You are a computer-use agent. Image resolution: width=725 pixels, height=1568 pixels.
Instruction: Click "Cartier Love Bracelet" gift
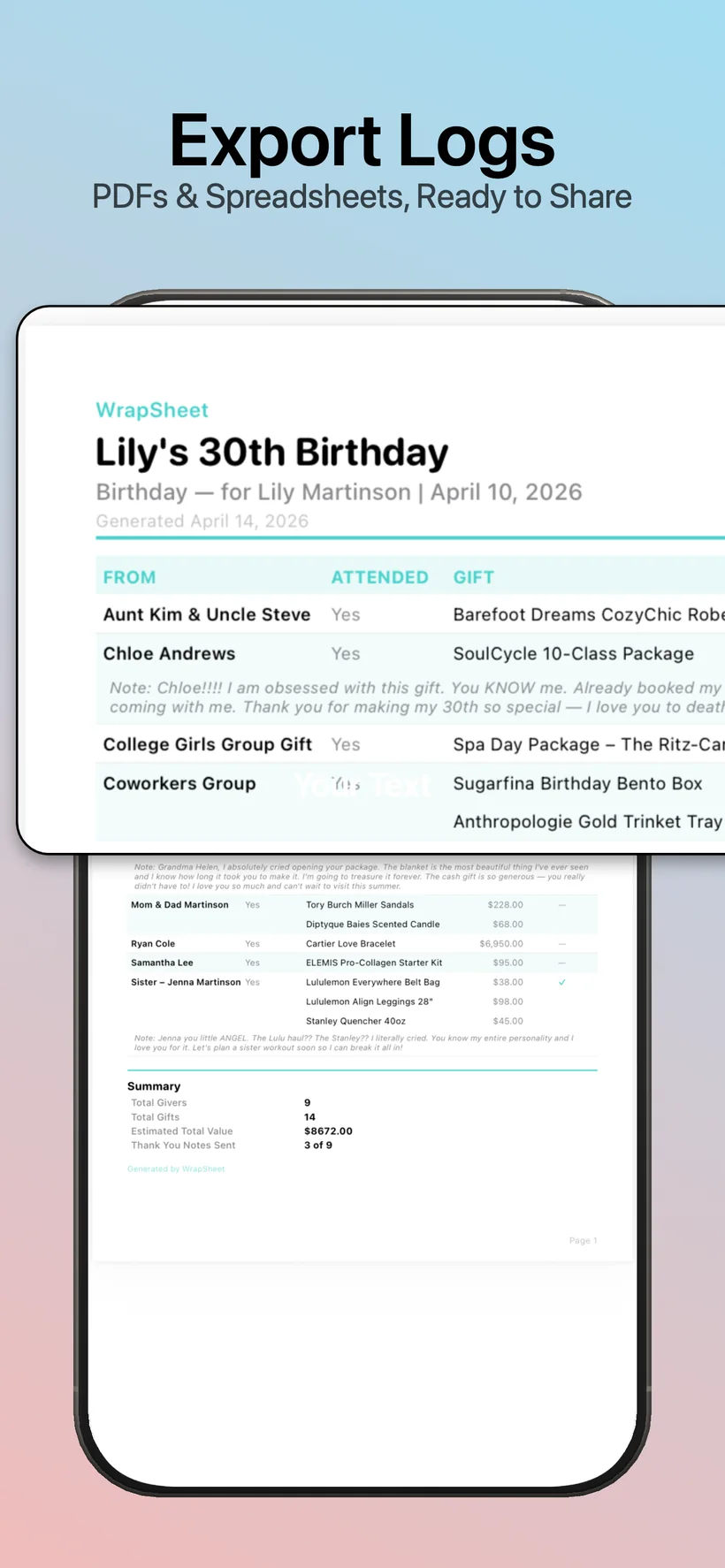(x=351, y=944)
